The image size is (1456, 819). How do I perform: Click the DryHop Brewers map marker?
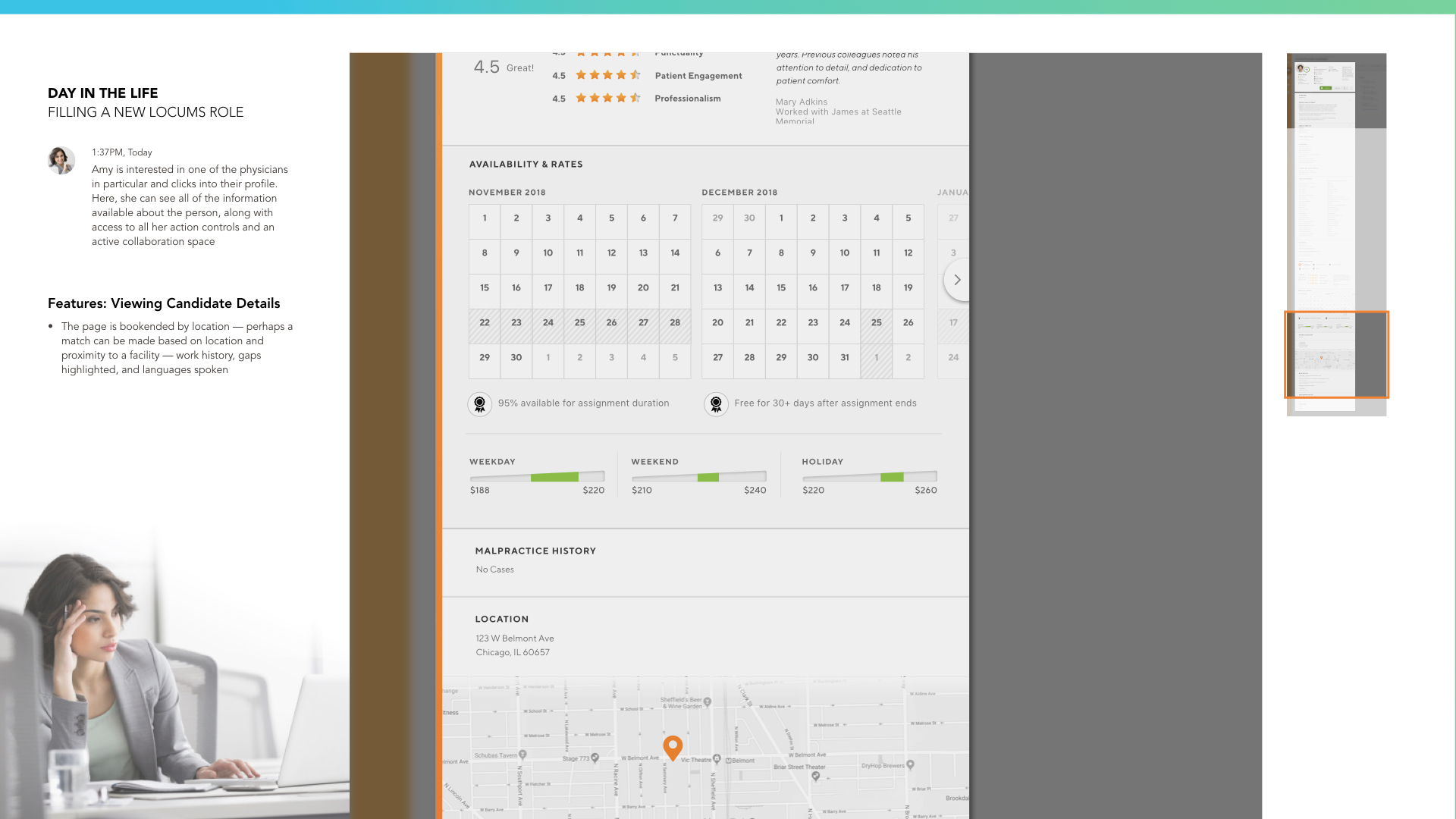[x=910, y=765]
